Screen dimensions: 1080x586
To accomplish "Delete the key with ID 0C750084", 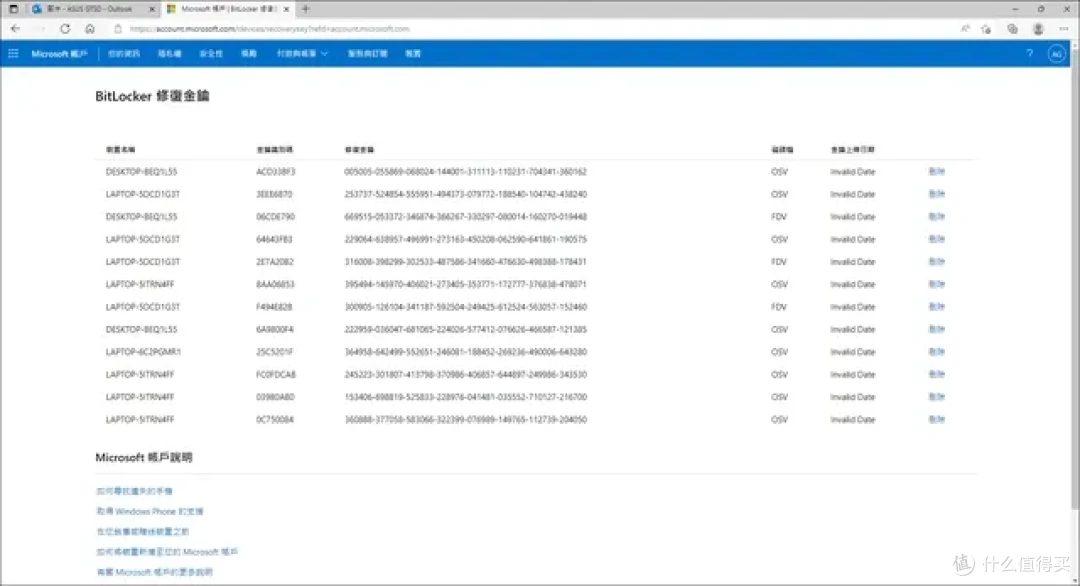I will pos(937,419).
